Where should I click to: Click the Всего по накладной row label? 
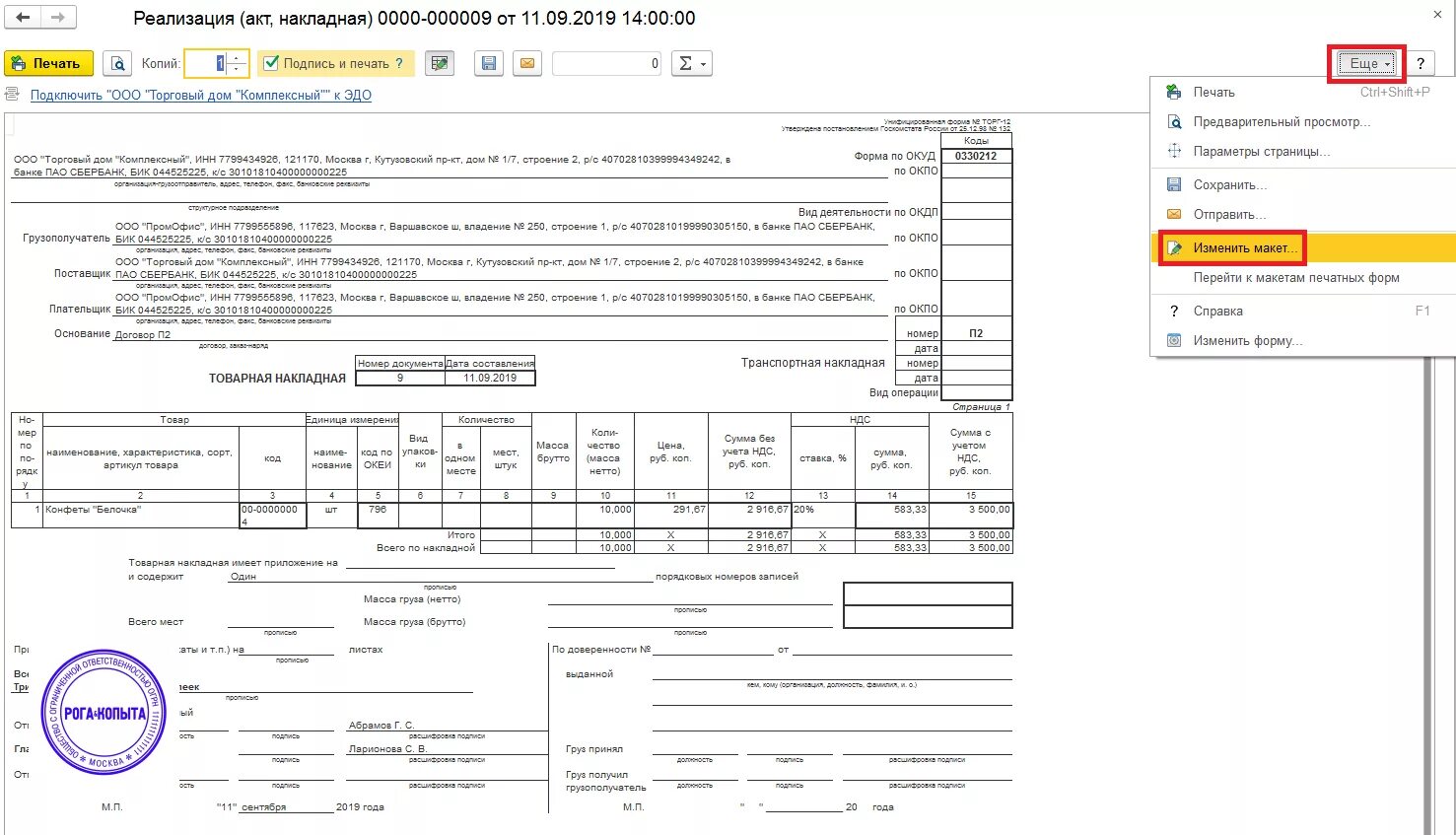pos(426,547)
